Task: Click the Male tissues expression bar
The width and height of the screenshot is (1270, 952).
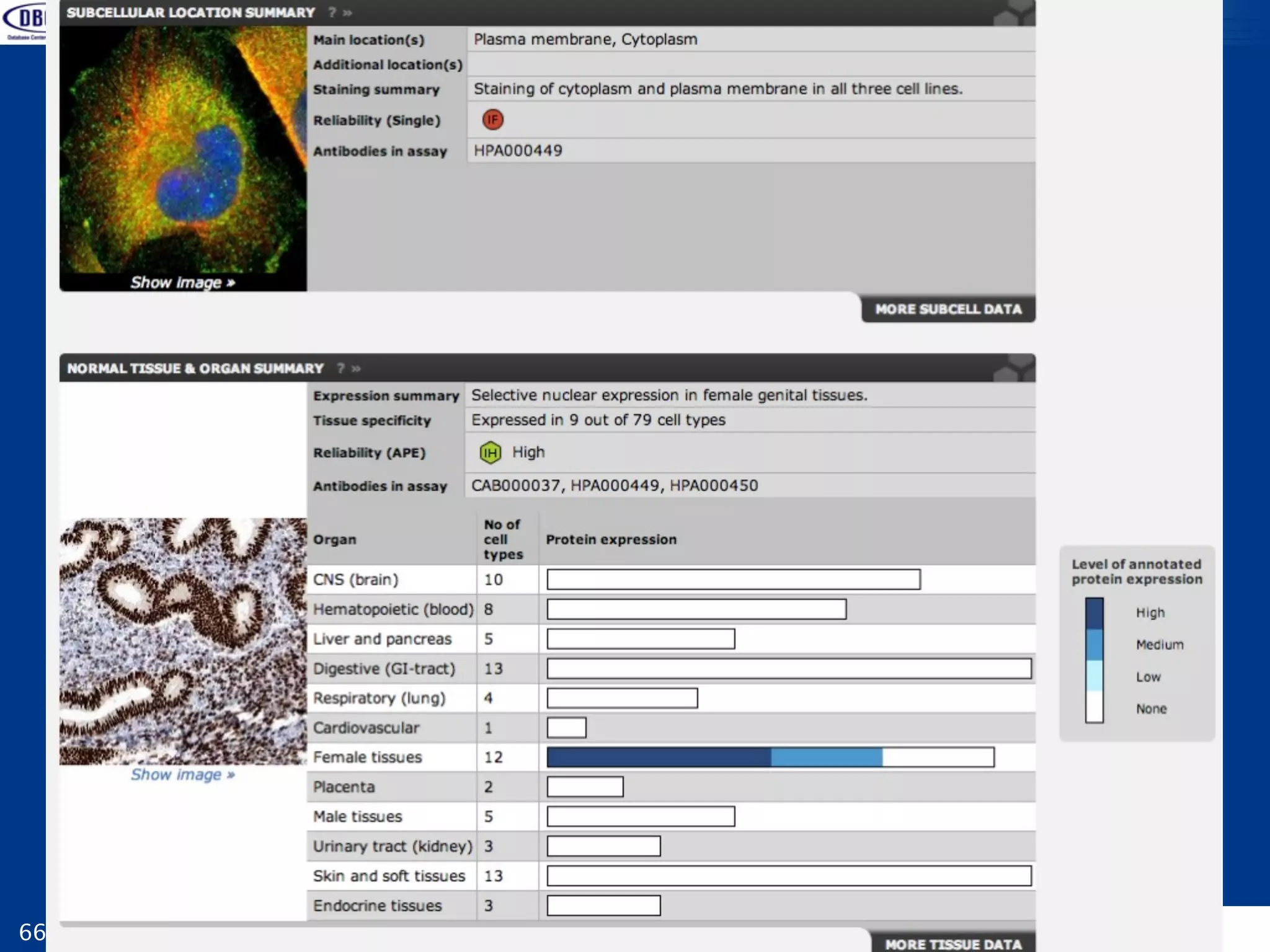Action: (x=641, y=816)
